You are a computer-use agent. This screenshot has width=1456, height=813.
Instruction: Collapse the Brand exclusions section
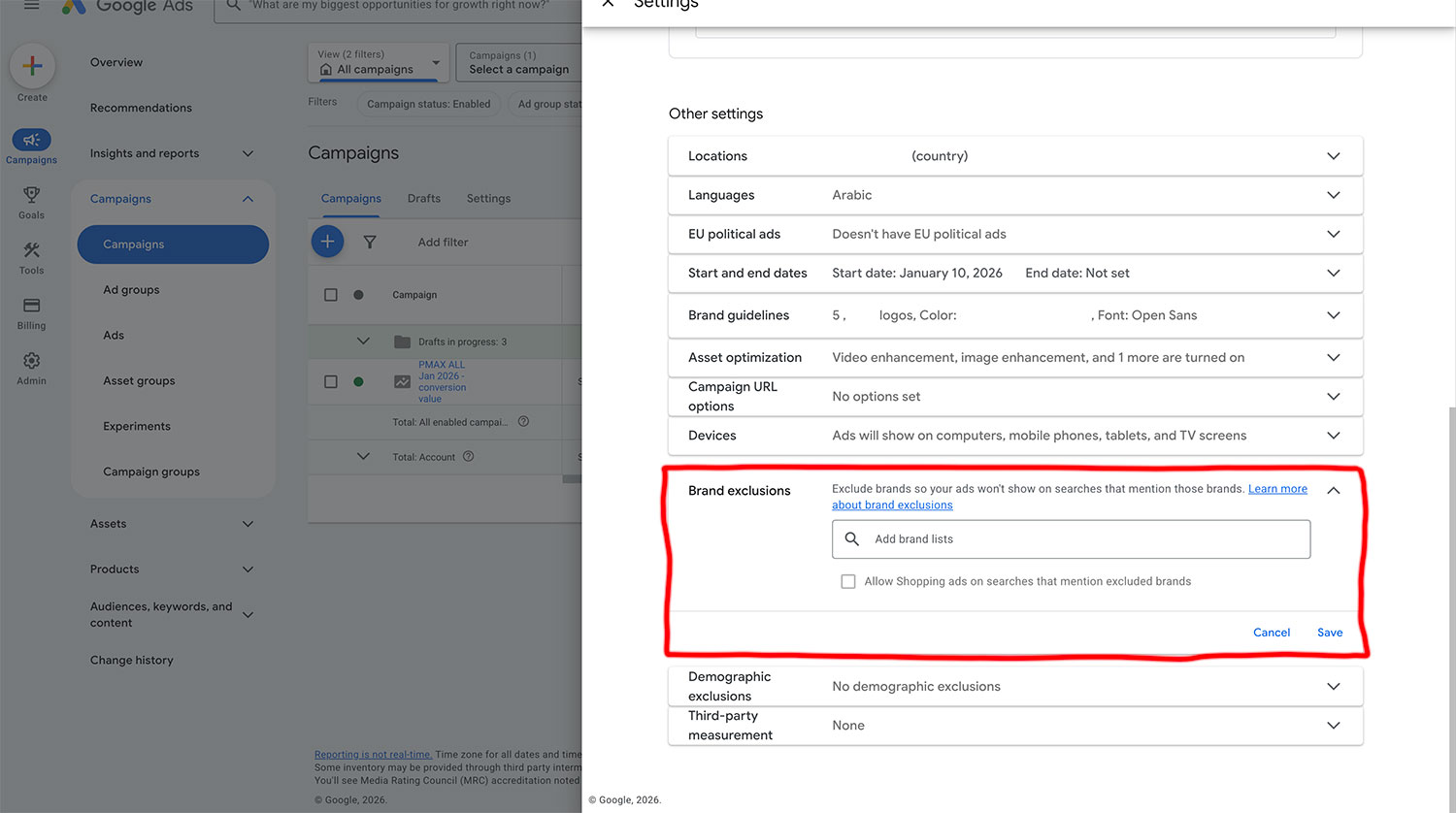point(1333,491)
